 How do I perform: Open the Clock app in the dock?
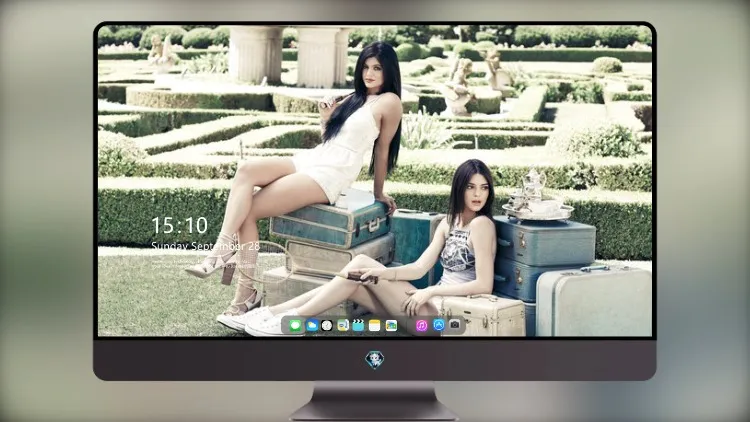[x=327, y=326]
